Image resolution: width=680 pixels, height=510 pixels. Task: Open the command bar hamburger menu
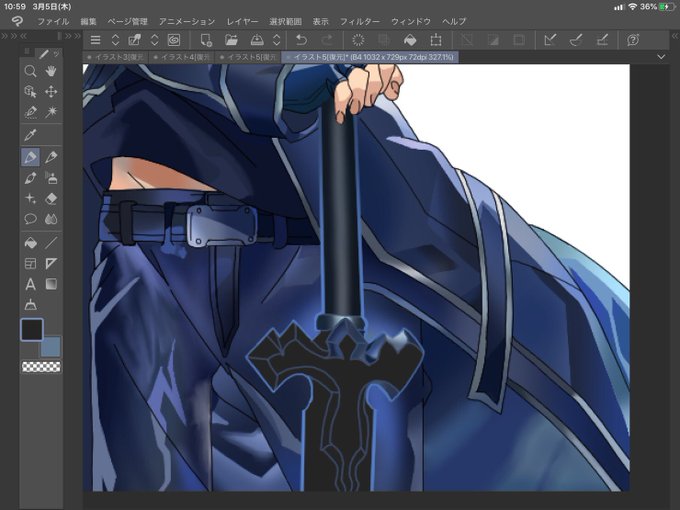coord(95,40)
